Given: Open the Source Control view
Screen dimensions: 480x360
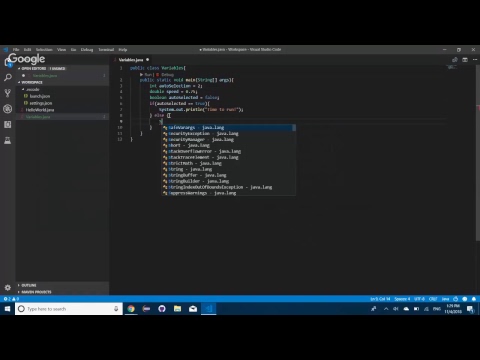Looking at the screenshot, I should click(8, 93).
